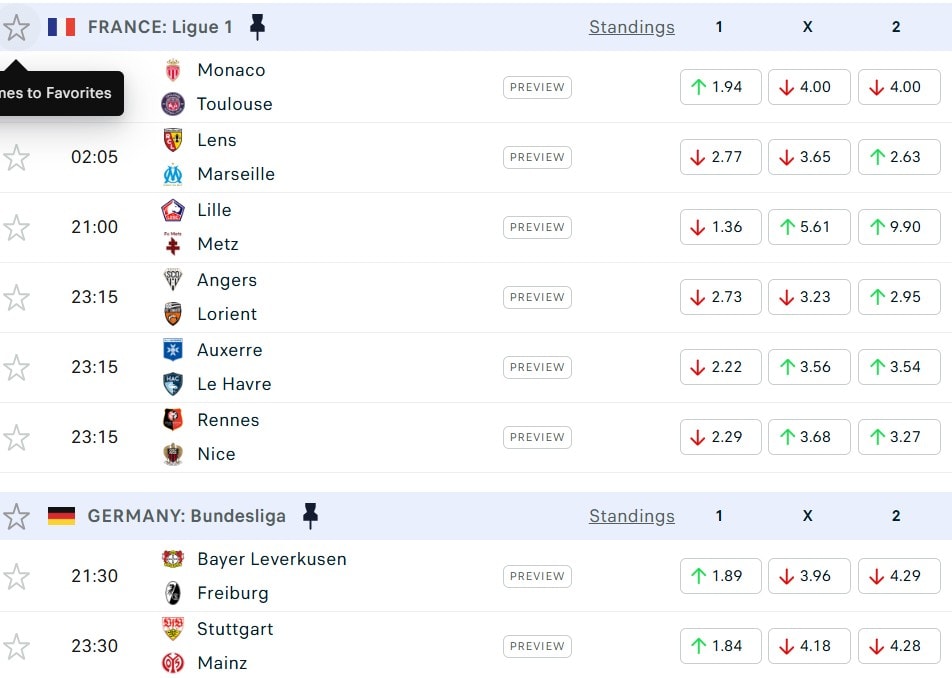This screenshot has height=678, width=952.
Task: Show preview for Angers vs Lorient
Action: coord(537,297)
